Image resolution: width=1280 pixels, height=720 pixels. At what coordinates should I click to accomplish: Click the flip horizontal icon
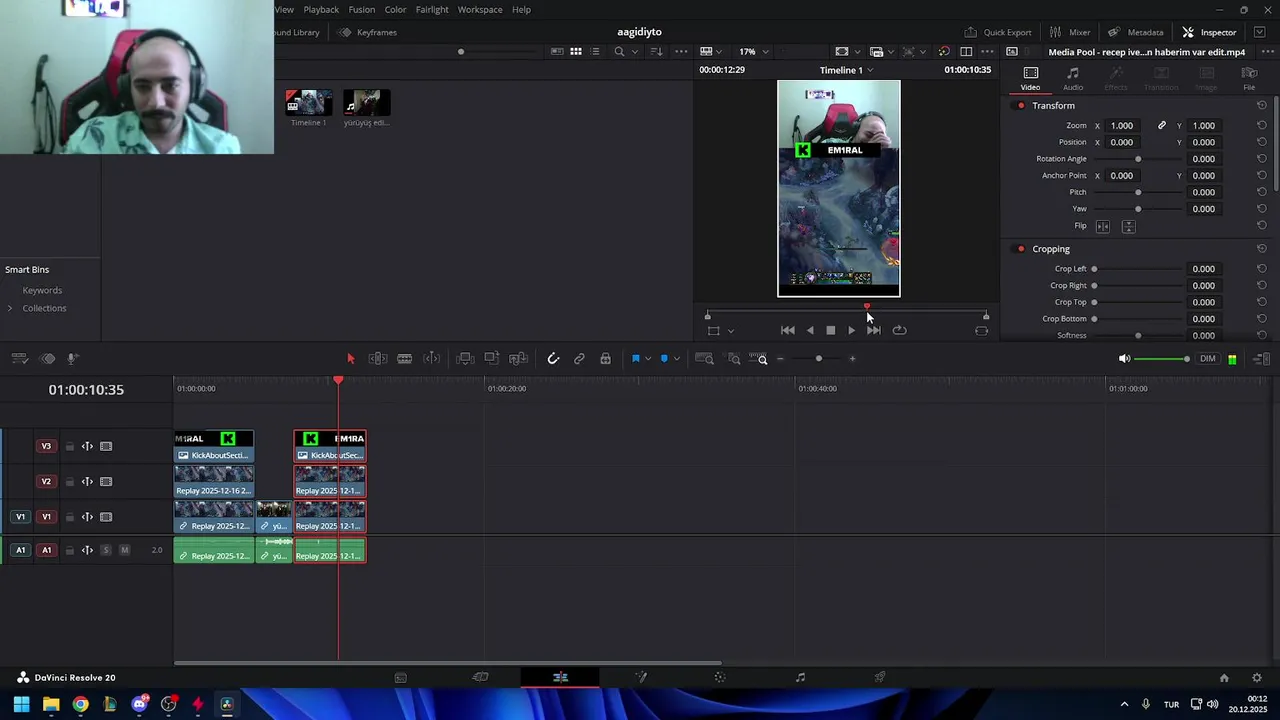coord(1103,227)
